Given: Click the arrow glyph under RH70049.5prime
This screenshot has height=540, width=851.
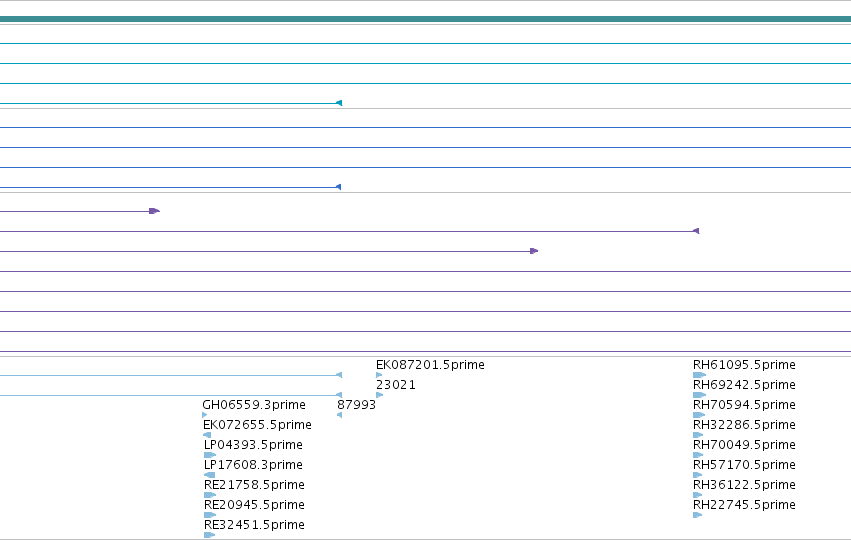Looking at the screenshot, I should point(698,455).
